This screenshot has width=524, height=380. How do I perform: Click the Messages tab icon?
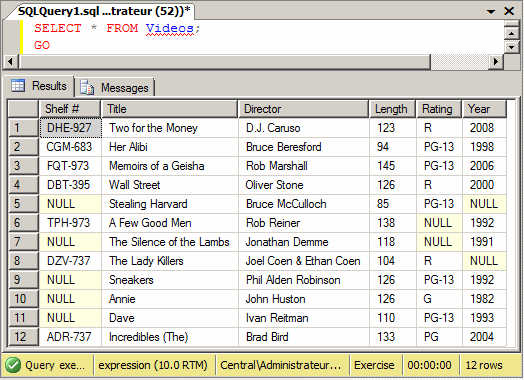click(x=87, y=88)
